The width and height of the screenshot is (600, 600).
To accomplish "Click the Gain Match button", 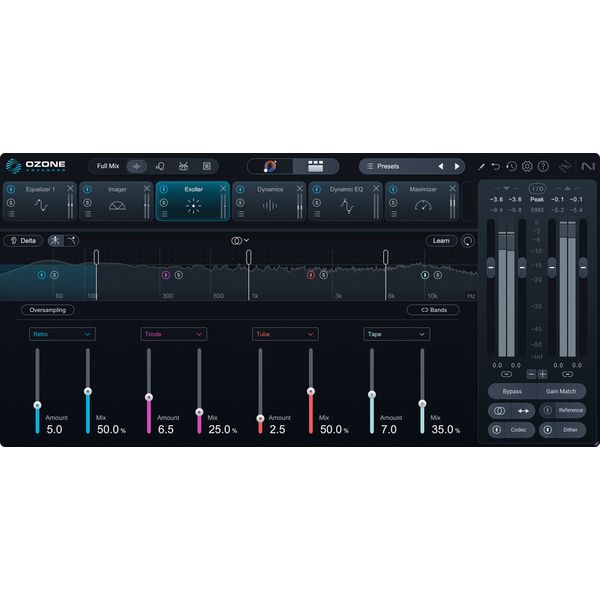I will tap(561, 391).
